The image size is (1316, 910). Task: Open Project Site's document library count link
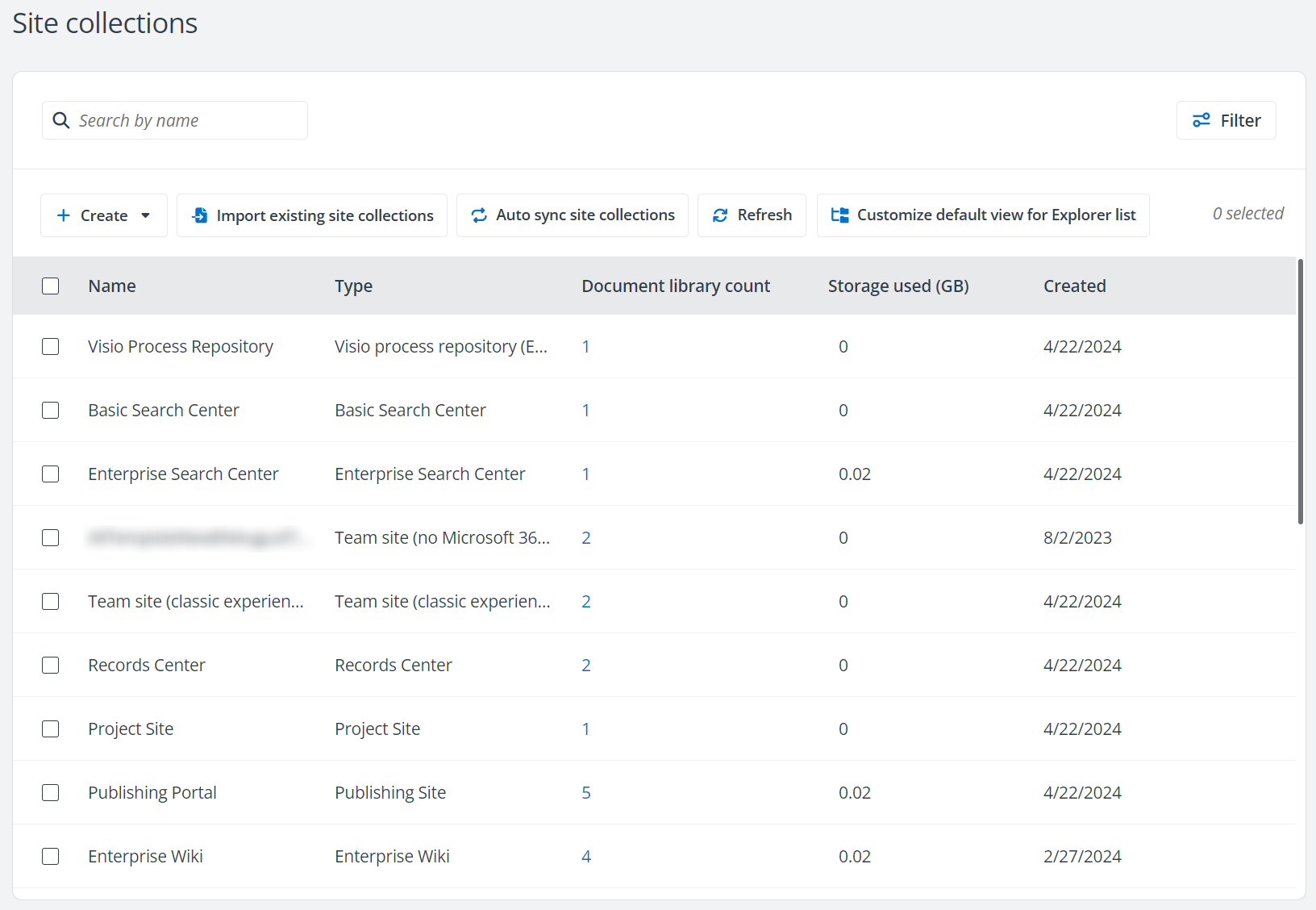[x=586, y=728]
